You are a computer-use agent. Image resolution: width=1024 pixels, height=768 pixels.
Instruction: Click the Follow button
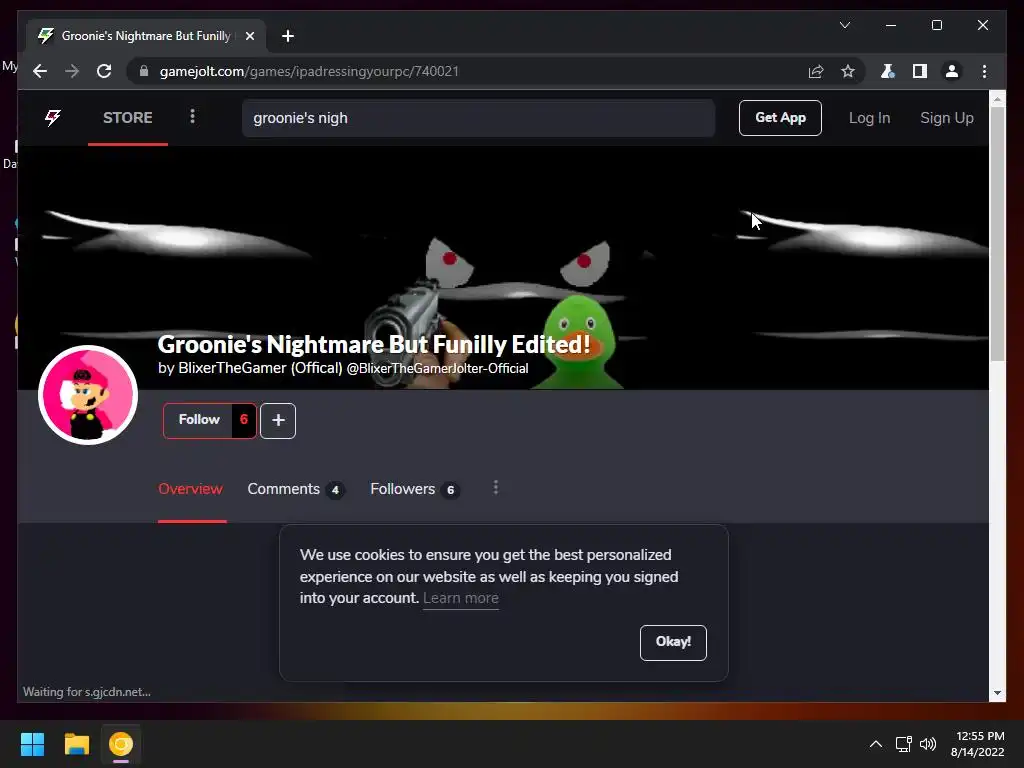coord(199,420)
